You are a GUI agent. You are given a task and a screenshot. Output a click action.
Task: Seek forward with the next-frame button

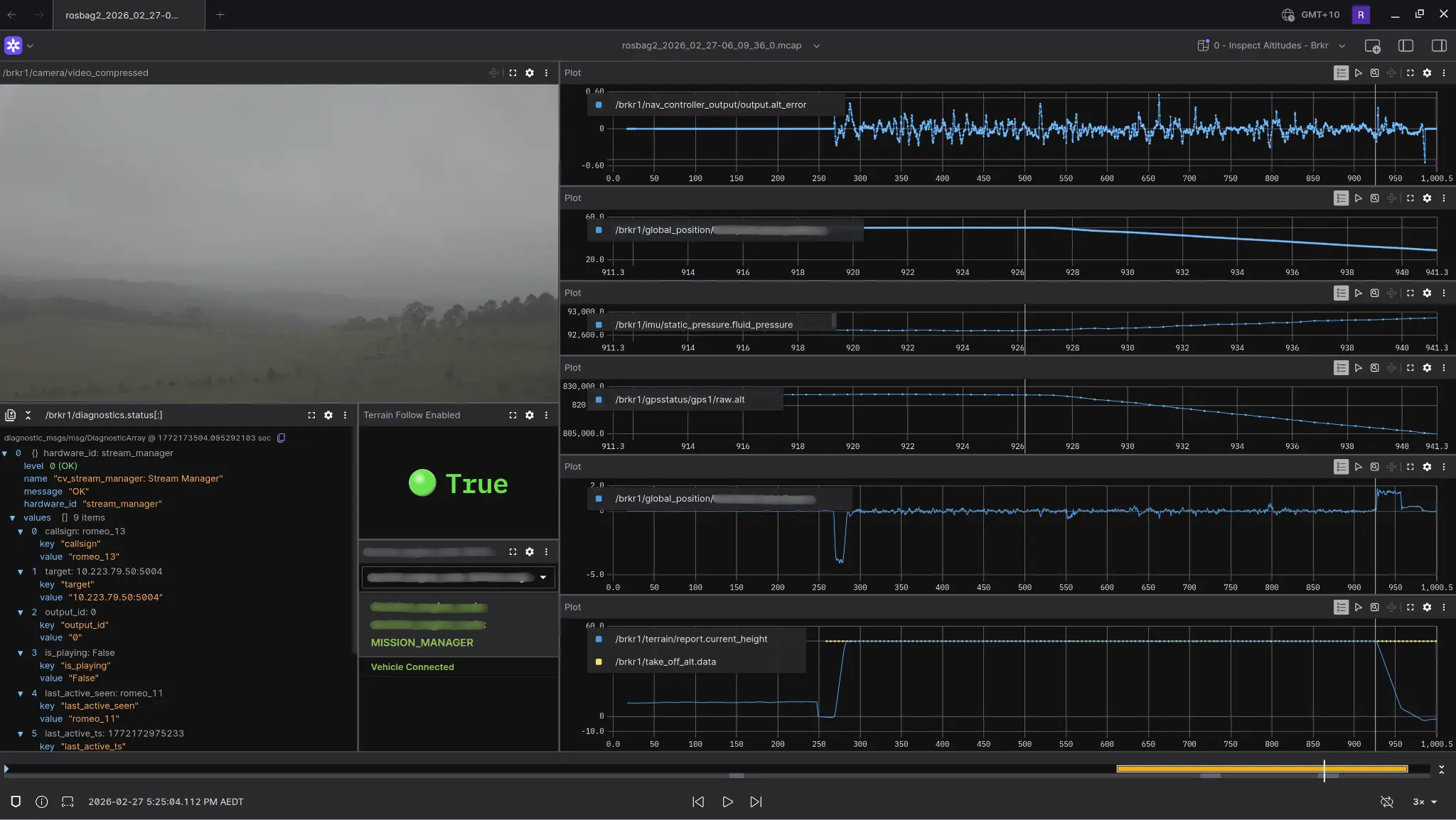coord(756,802)
